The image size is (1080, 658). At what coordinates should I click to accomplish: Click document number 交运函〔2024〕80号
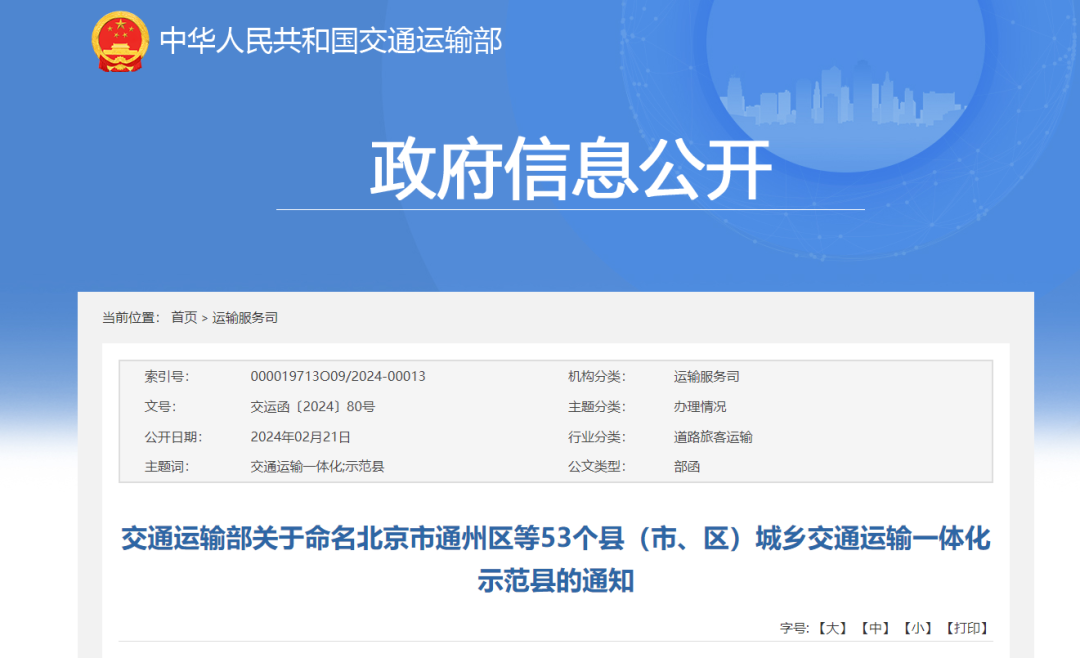click(x=313, y=407)
